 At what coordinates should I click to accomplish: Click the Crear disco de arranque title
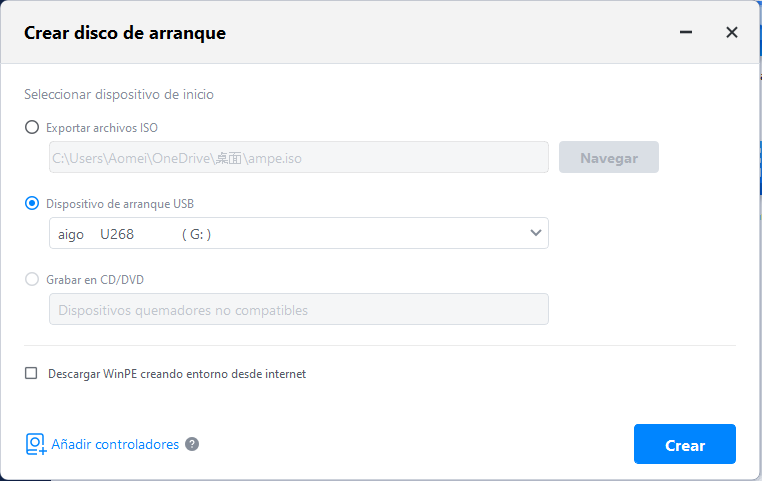[125, 33]
